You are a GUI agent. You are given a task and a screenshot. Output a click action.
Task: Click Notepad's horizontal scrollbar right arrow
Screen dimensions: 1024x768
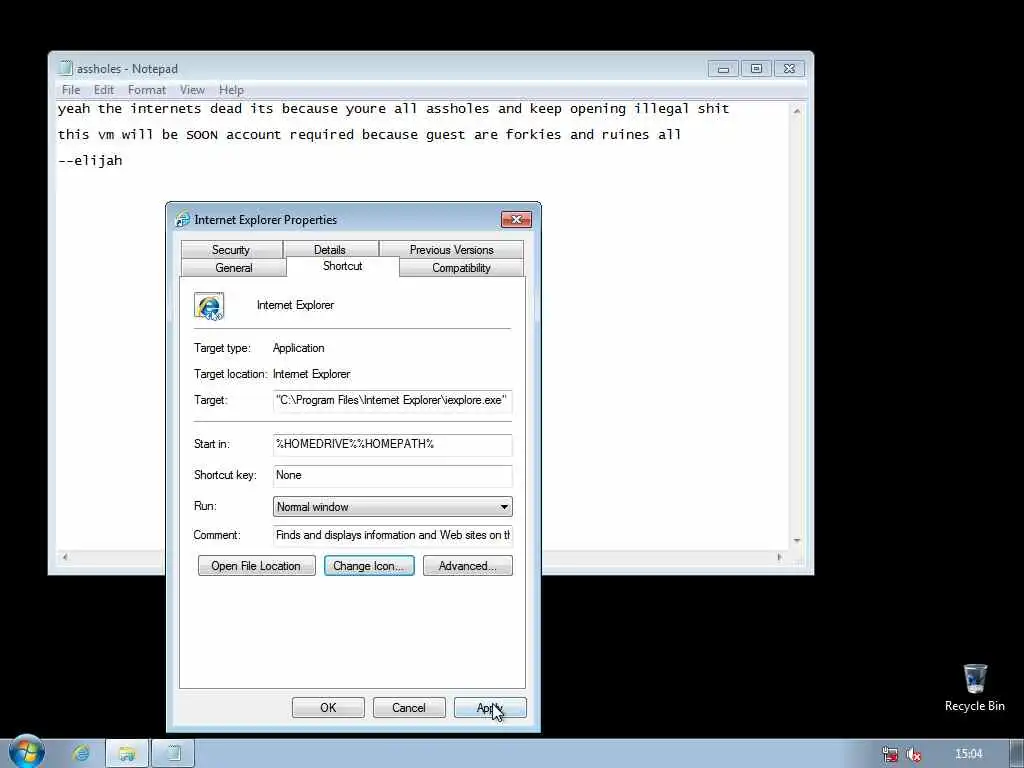click(x=779, y=557)
